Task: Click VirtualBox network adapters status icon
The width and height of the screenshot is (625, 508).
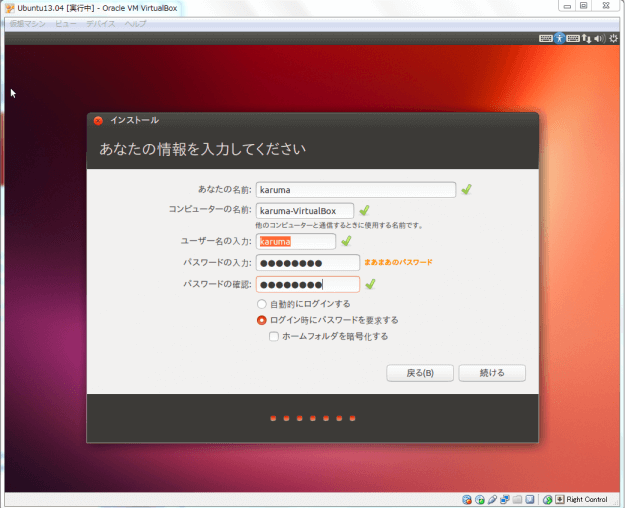Action: point(505,500)
